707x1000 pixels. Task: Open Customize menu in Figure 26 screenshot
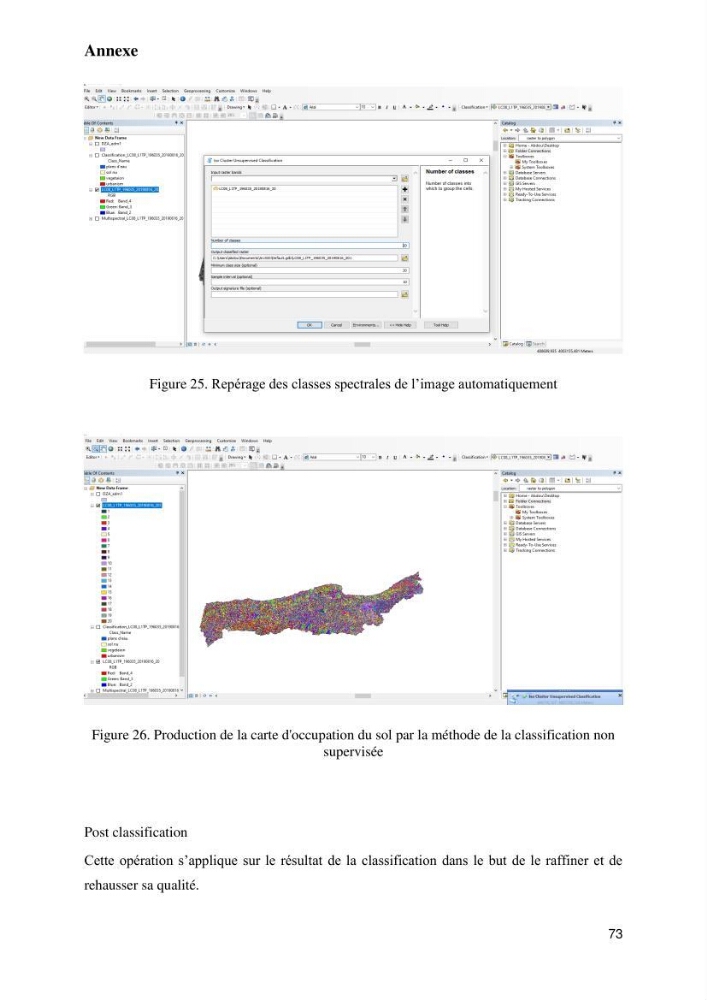pos(226,441)
